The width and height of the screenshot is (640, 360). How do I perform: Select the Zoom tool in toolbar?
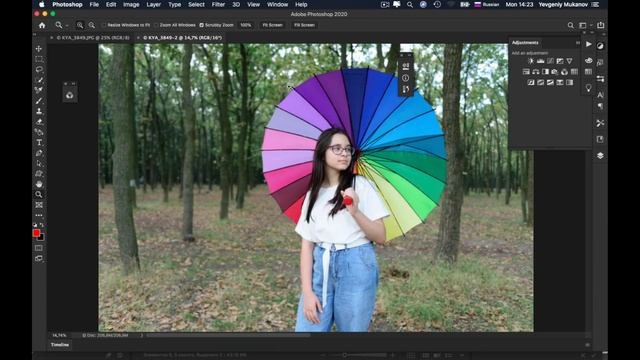click(x=39, y=194)
